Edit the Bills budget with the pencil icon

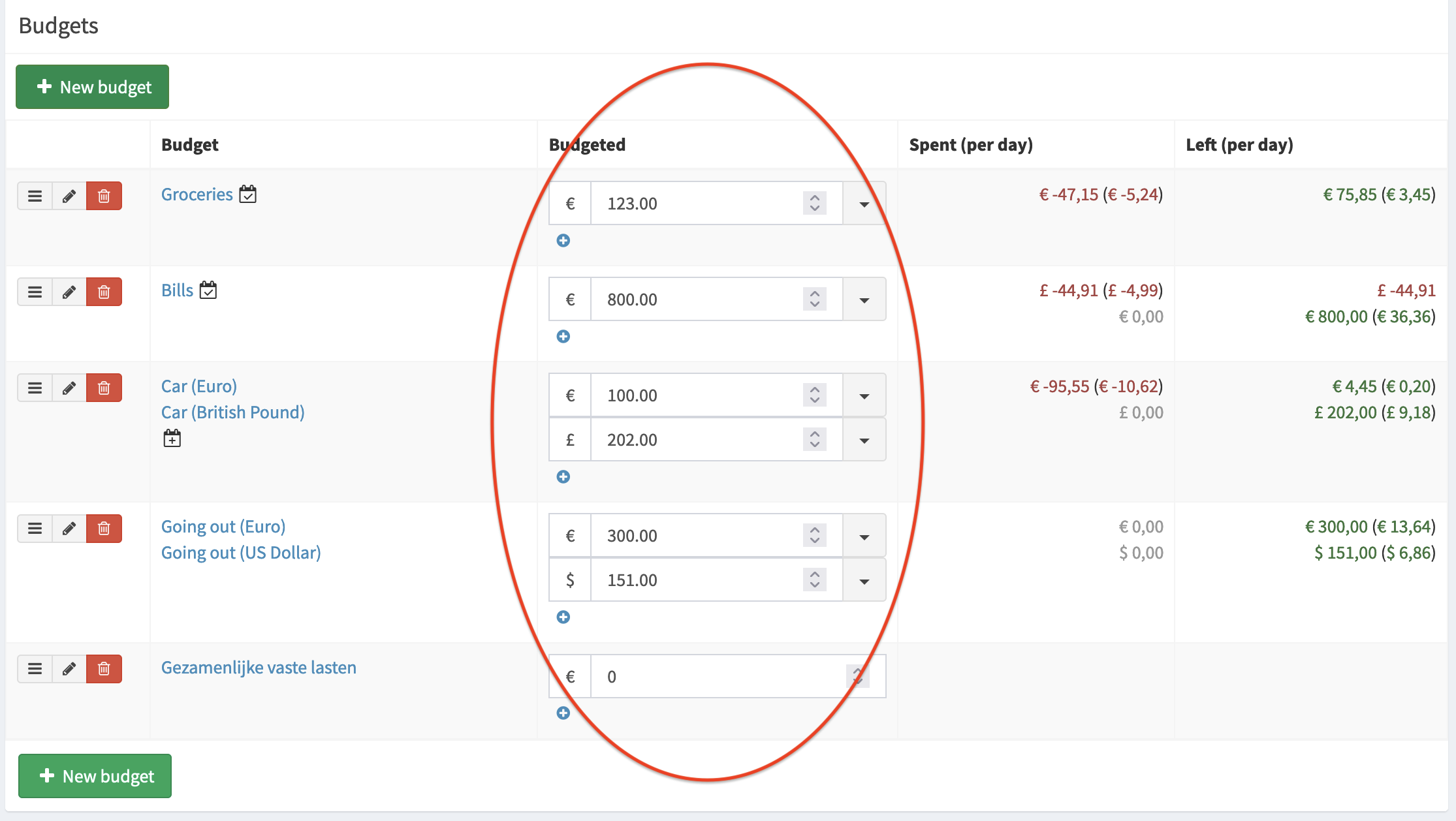point(69,292)
